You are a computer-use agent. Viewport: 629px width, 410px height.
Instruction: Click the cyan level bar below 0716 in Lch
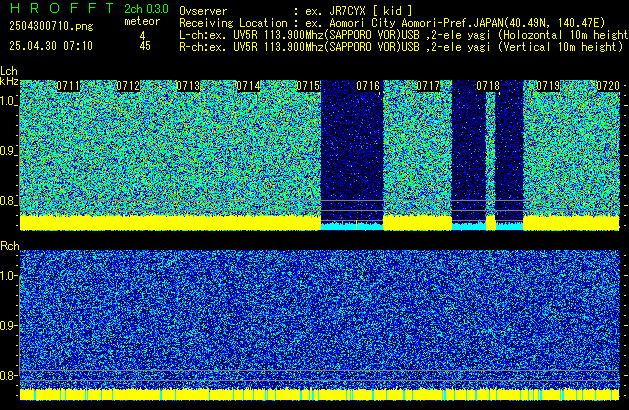[352, 226]
